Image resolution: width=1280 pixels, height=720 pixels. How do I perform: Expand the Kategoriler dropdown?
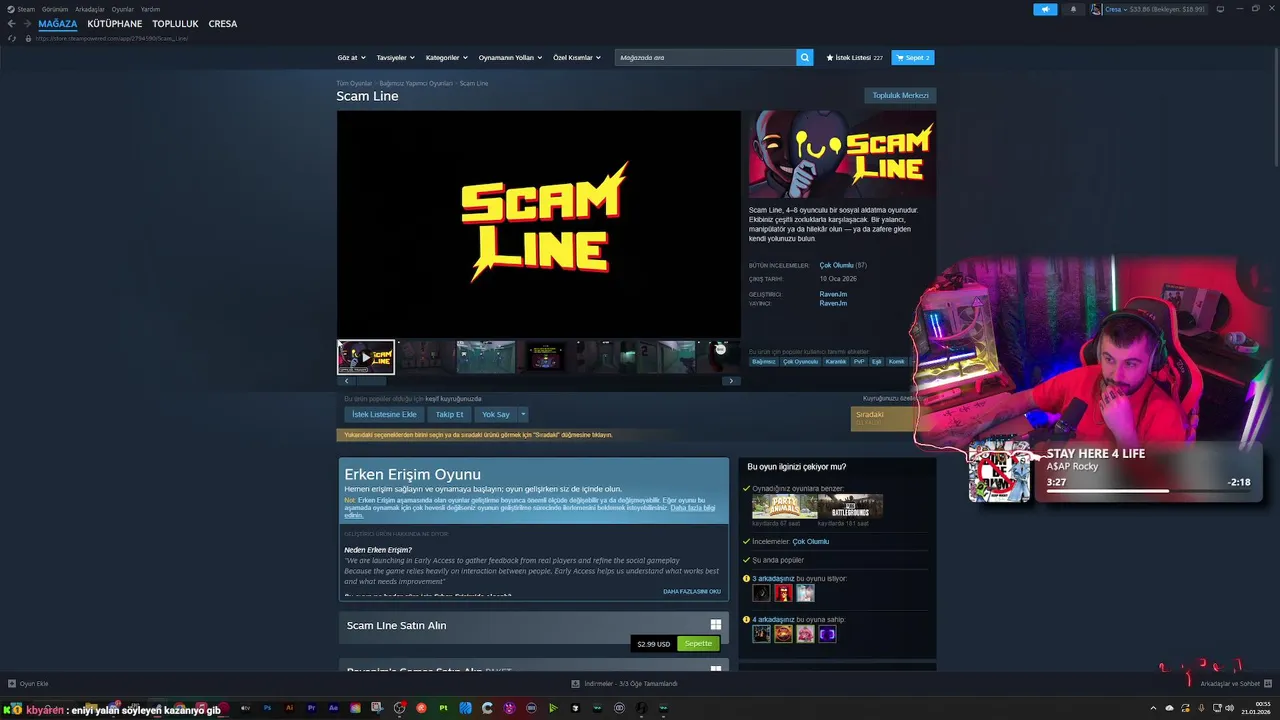(446, 58)
